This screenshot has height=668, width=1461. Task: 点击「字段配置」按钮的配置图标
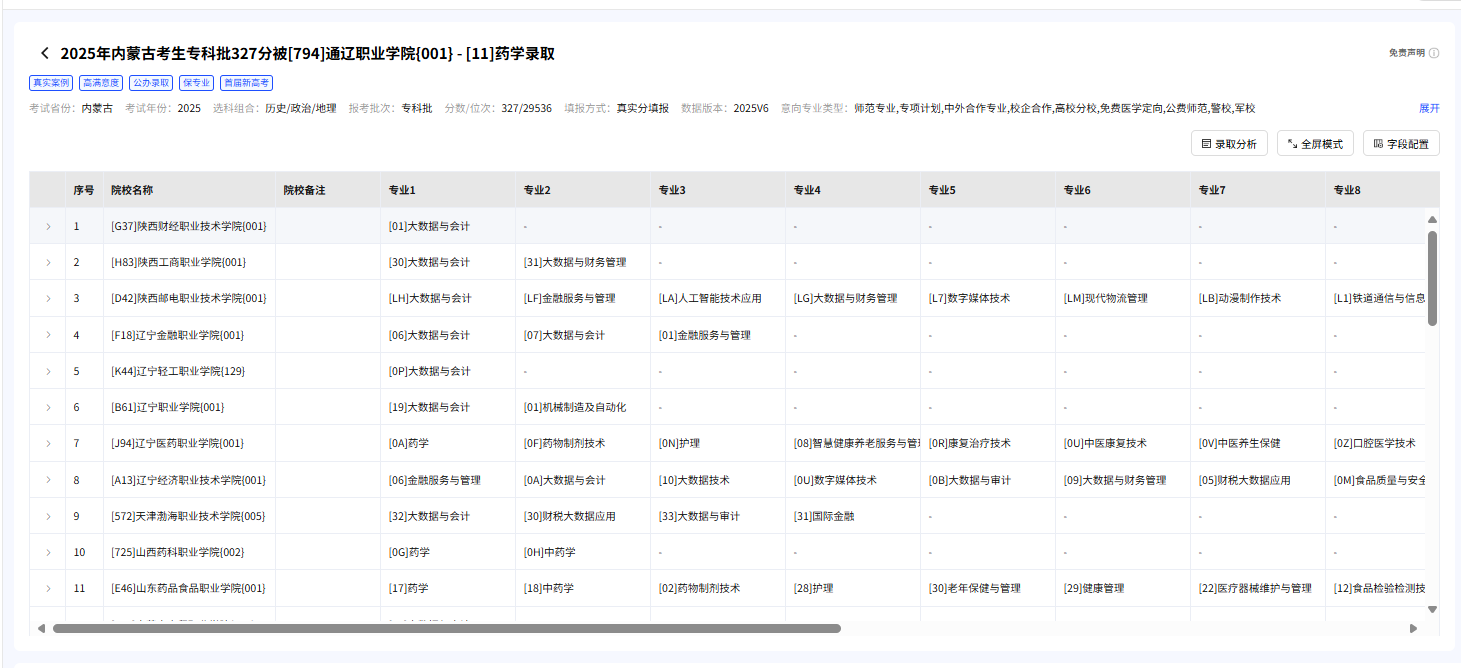tap(1378, 143)
